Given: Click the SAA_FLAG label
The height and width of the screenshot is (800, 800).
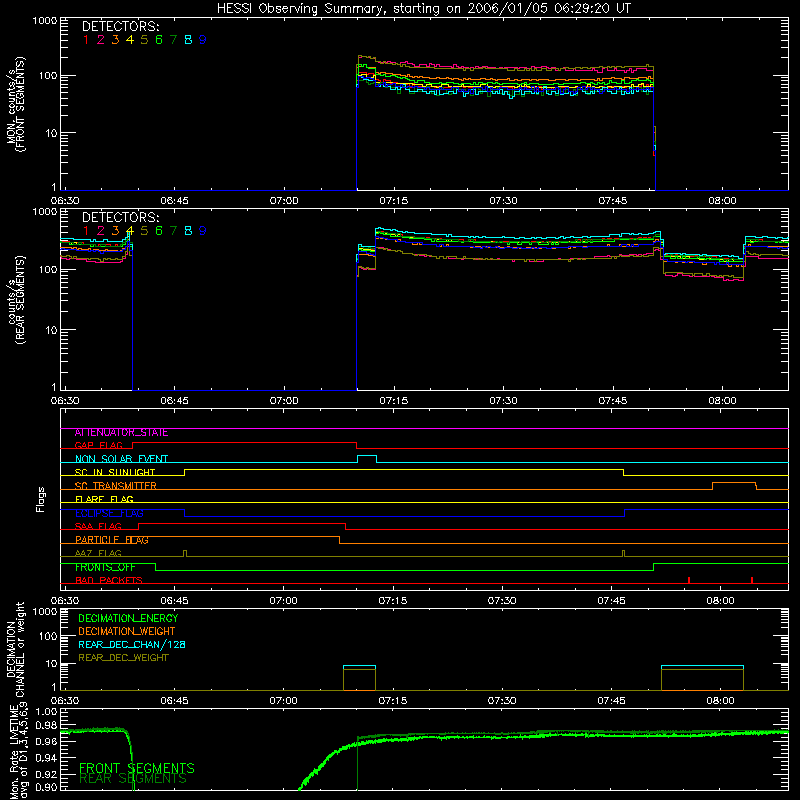Looking at the screenshot, I should click(x=98, y=527).
